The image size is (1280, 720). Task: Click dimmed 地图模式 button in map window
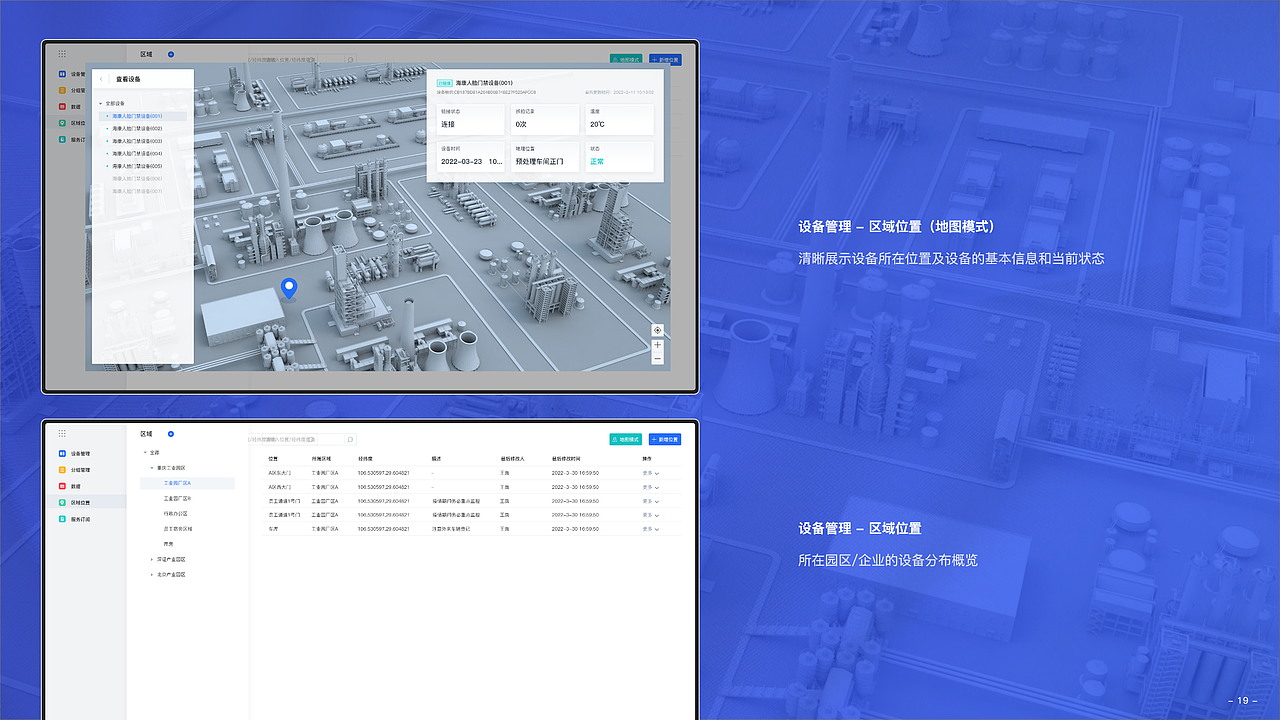click(x=626, y=60)
